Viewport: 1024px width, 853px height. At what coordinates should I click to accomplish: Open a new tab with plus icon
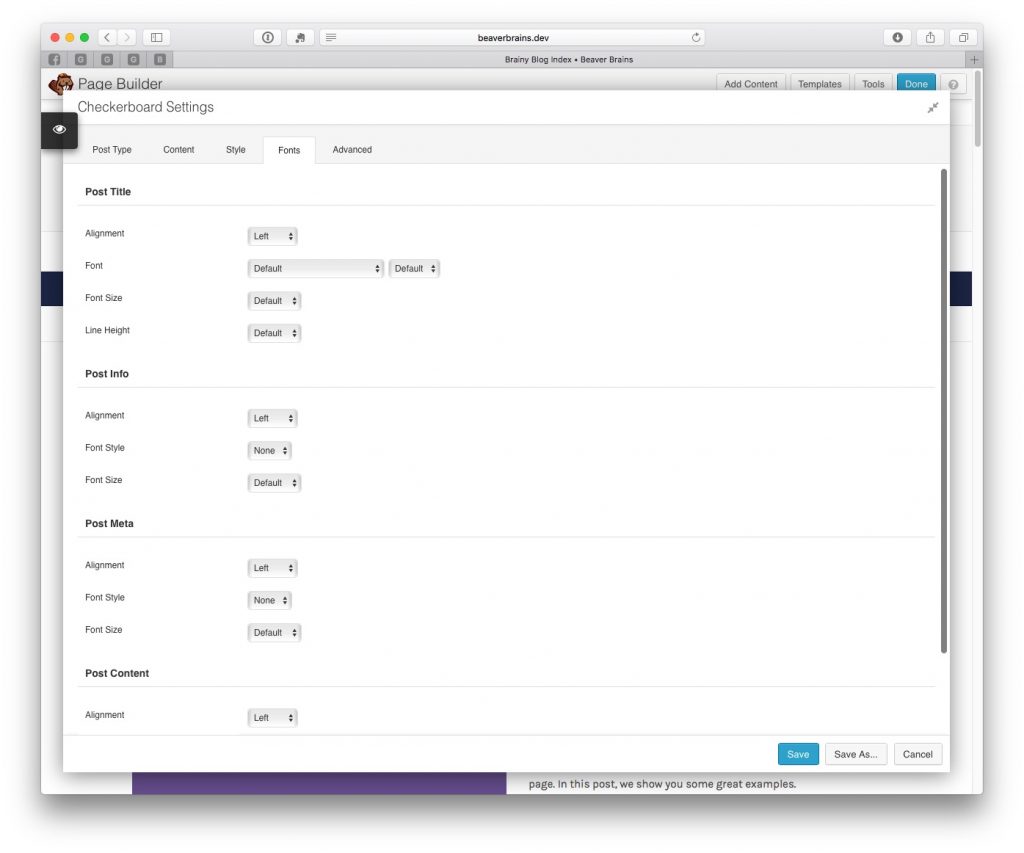[974, 59]
